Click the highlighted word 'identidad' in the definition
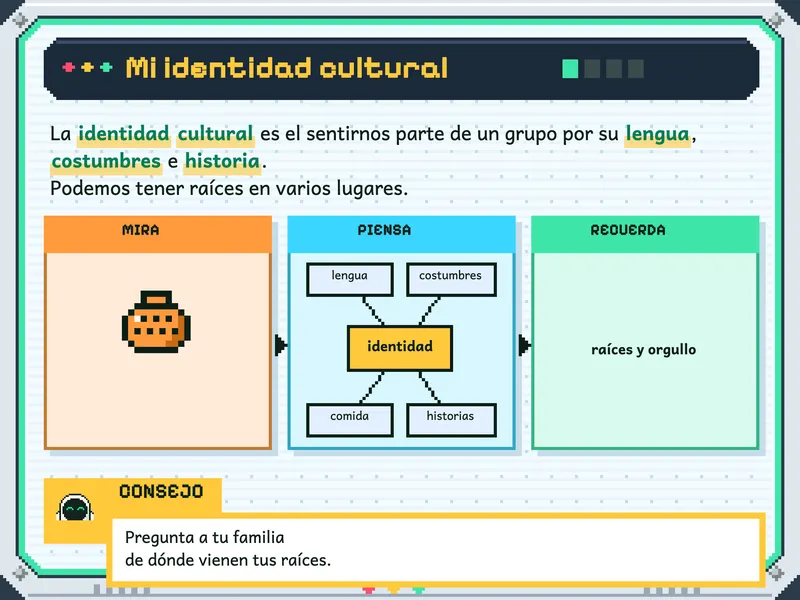Viewport: 800px width, 600px height. 123,134
